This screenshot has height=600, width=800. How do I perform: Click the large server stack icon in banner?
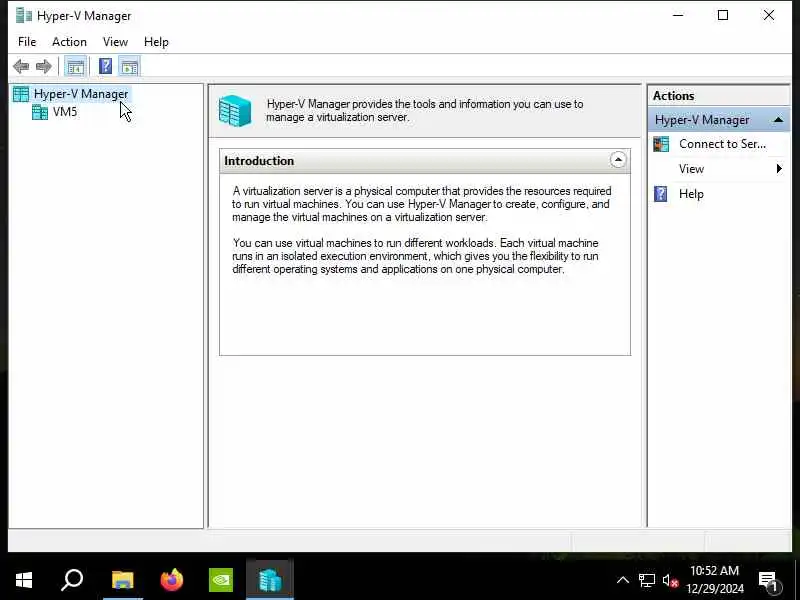coord(235,111)
